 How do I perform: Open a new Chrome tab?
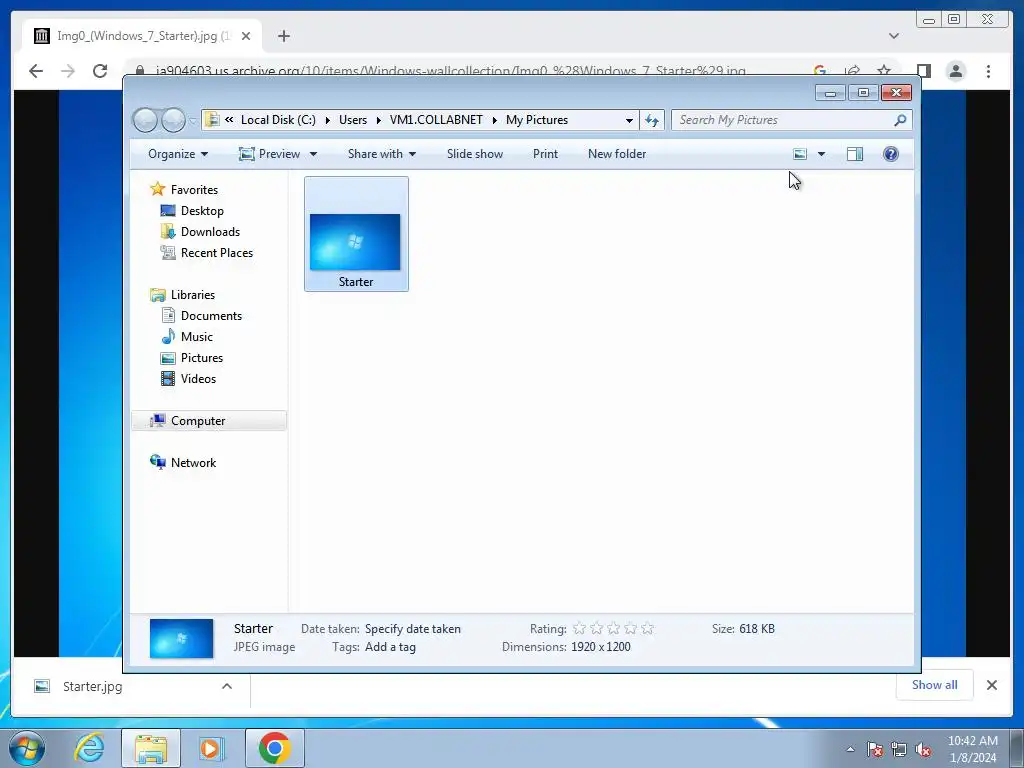[x=283, y=36]
